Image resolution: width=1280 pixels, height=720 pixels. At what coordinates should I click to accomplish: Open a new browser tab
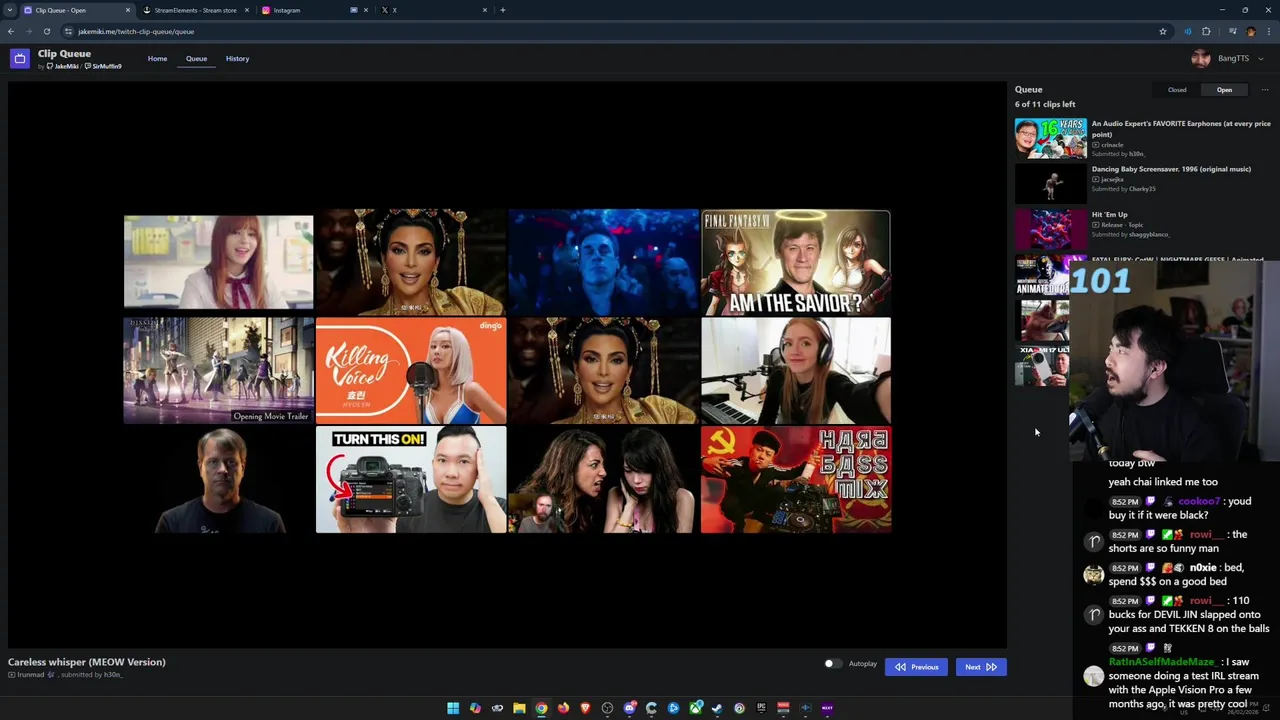point(502,10)
